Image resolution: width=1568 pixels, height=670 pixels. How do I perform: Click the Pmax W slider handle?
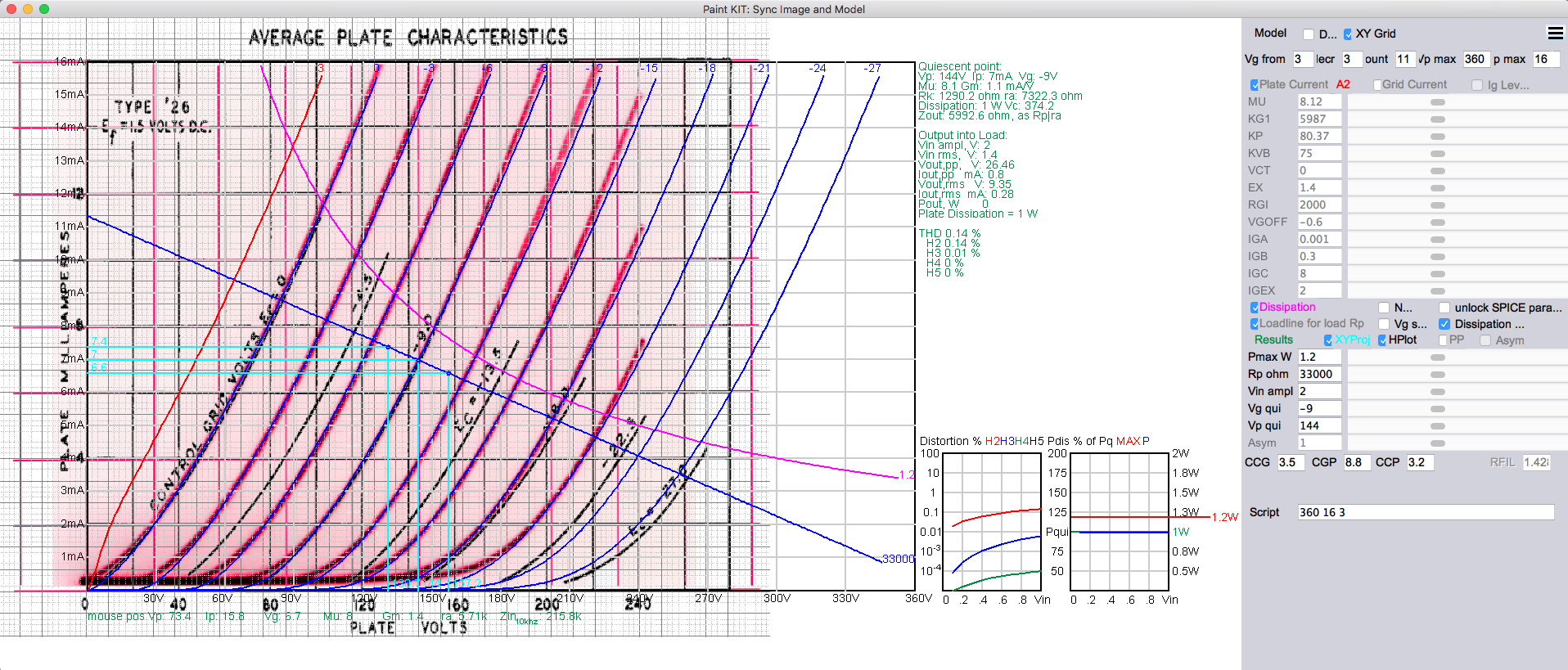pyautogui.click(x=1437, y=357)
